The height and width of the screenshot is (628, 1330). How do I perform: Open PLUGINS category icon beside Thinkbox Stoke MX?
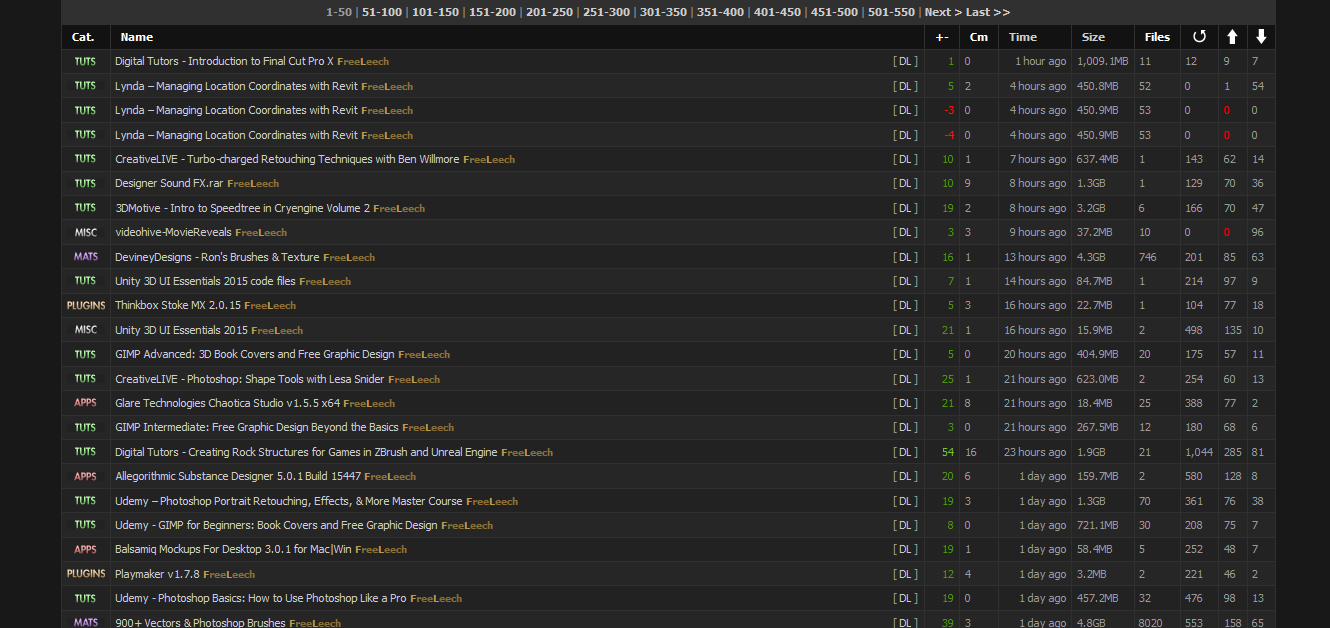(85, 305)
